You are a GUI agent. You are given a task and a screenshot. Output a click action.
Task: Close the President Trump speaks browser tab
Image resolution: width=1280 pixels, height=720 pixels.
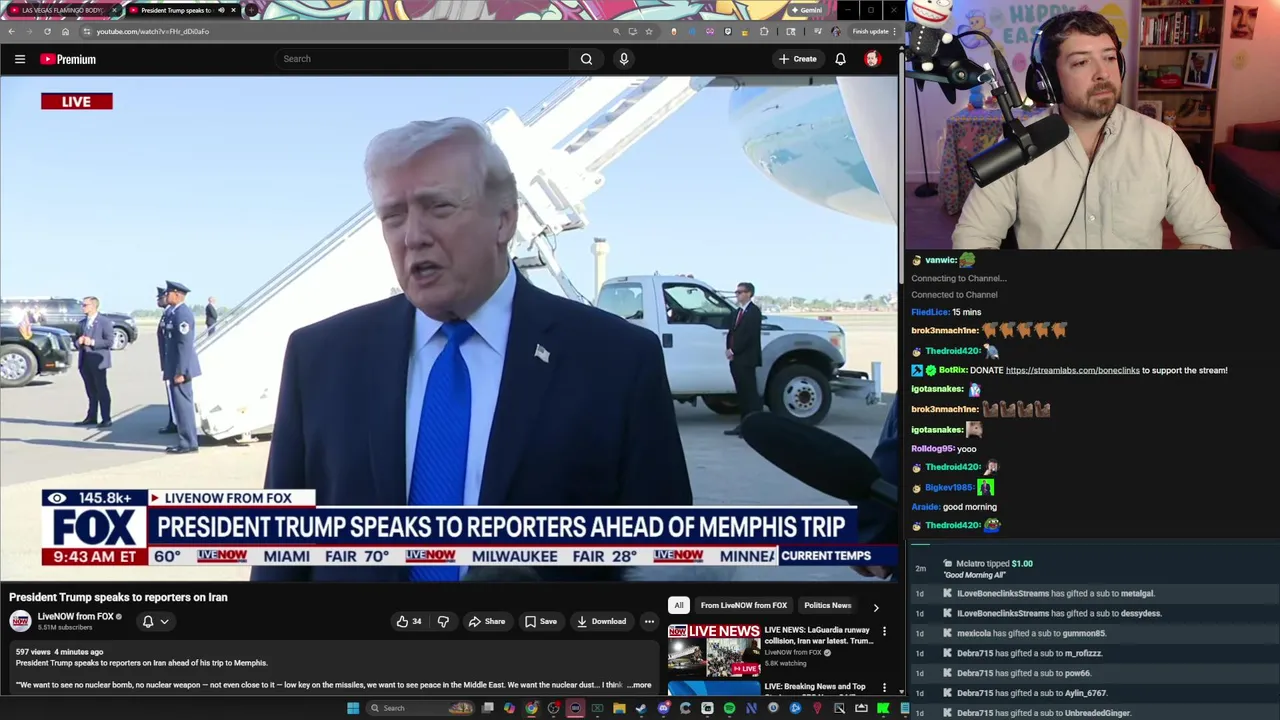pyautogui.click(x=234, y=10)
